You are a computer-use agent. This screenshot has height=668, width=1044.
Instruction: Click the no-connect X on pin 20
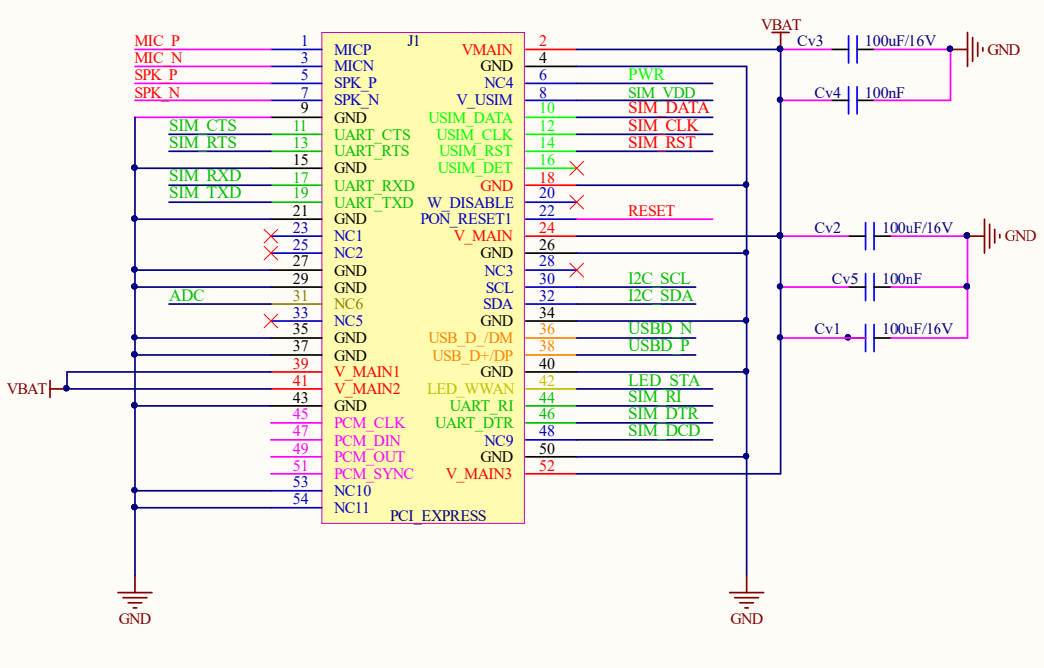[x=576, y=202]
